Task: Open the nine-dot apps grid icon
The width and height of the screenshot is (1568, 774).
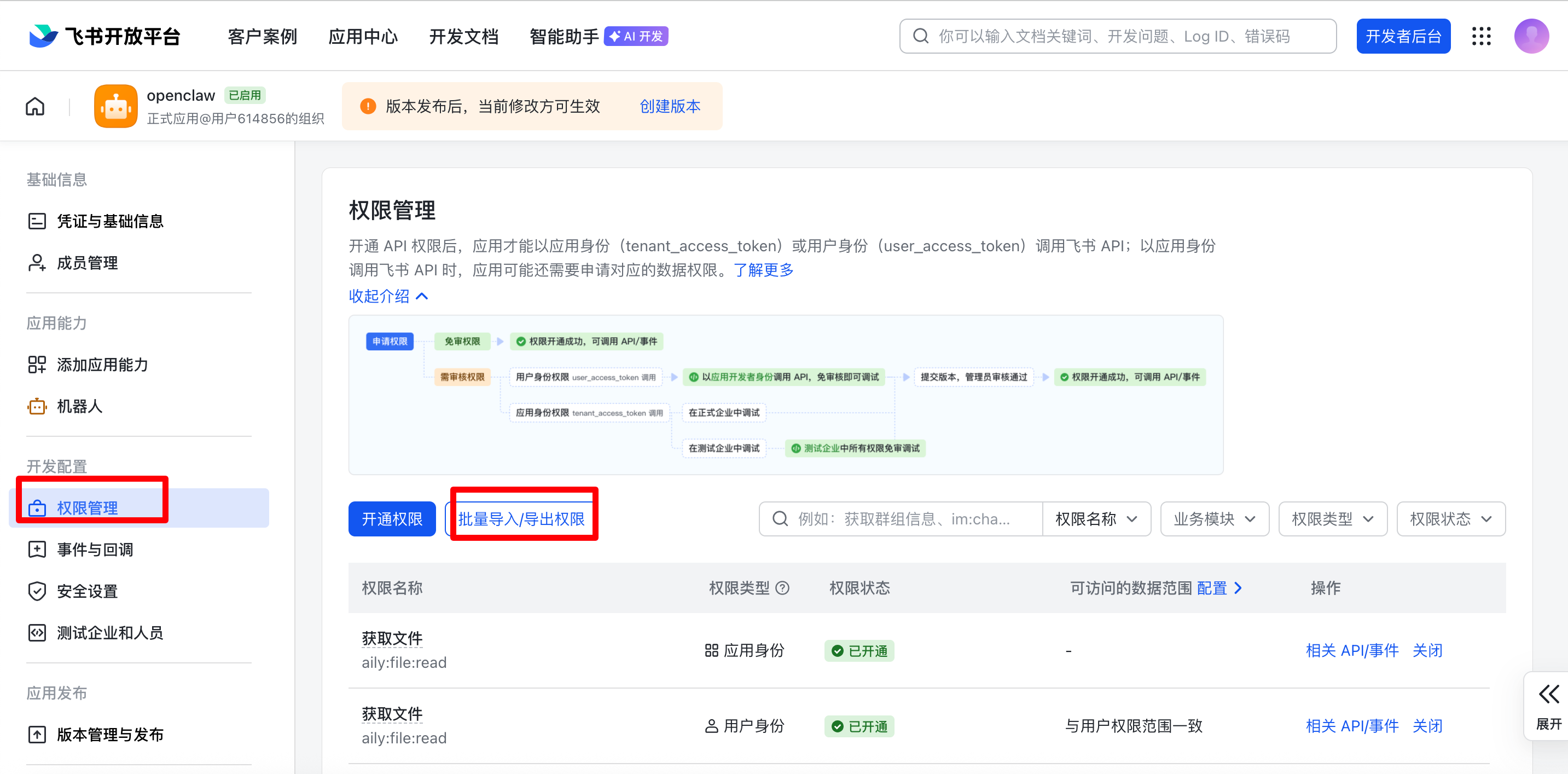Action: point(1481,37)
